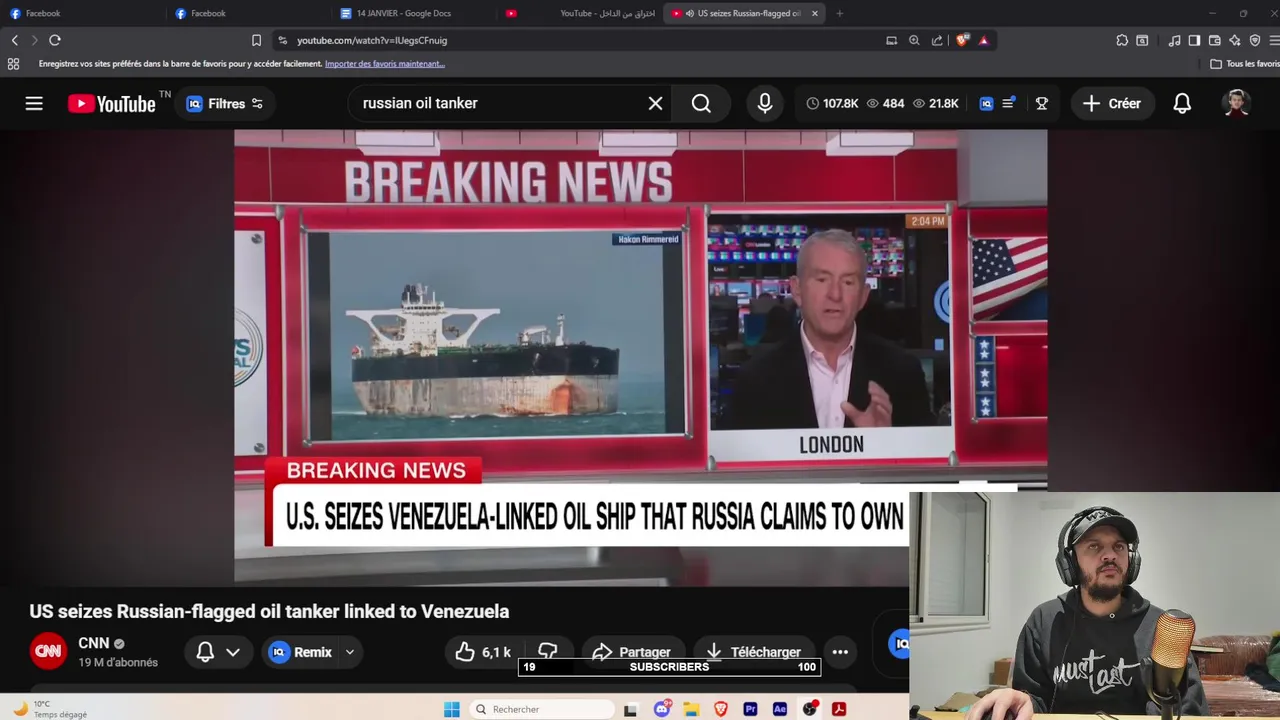Expand the notification chevron dropdown
1280x720 pixels.
pyautogui.click(x=233, y=652)
